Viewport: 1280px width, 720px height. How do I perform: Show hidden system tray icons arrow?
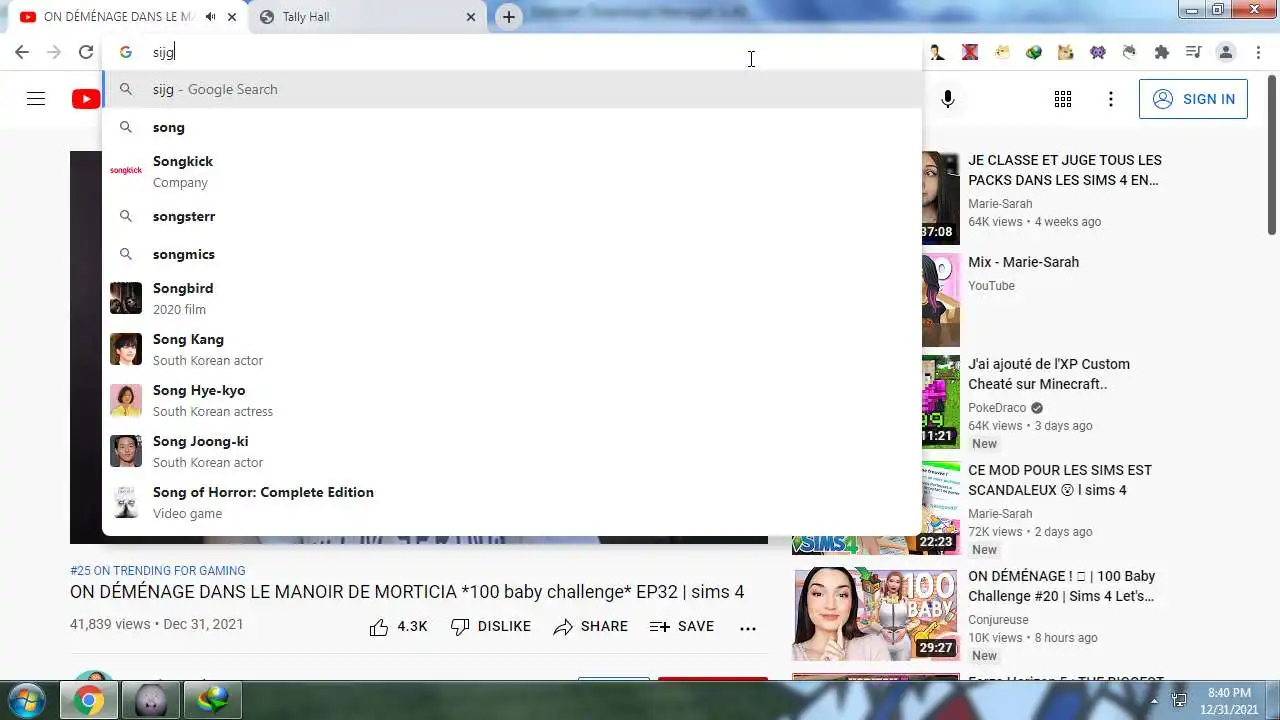pyautogui.click(x=1154, y=701)
